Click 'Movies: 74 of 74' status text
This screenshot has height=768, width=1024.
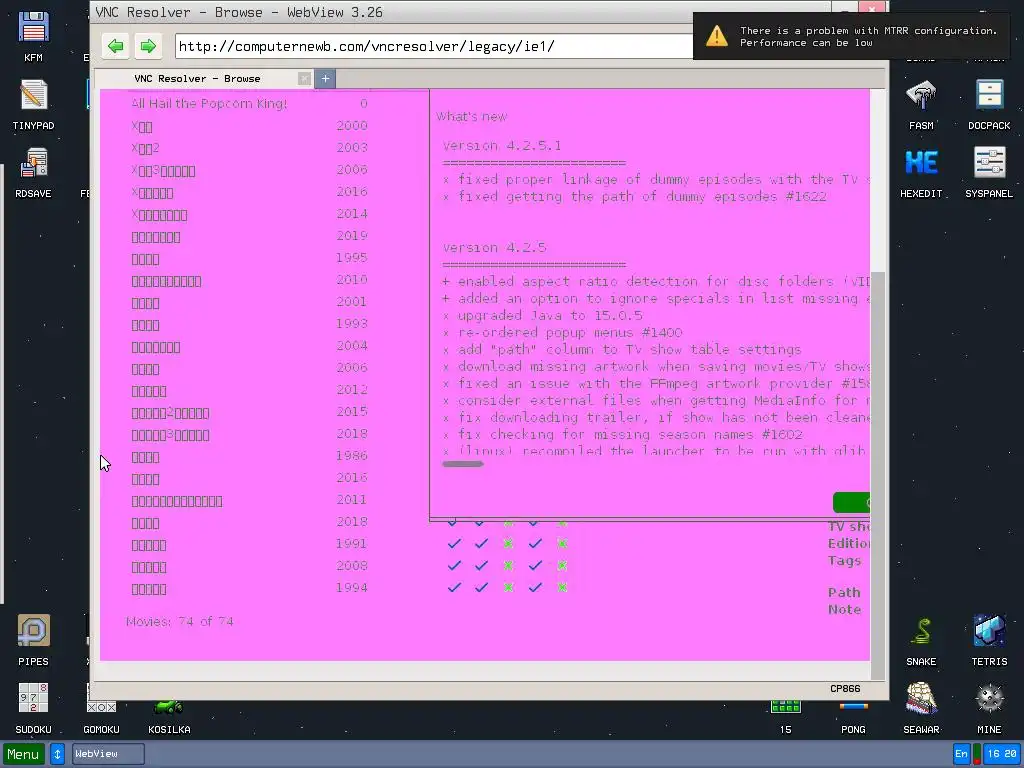[180, 622]
